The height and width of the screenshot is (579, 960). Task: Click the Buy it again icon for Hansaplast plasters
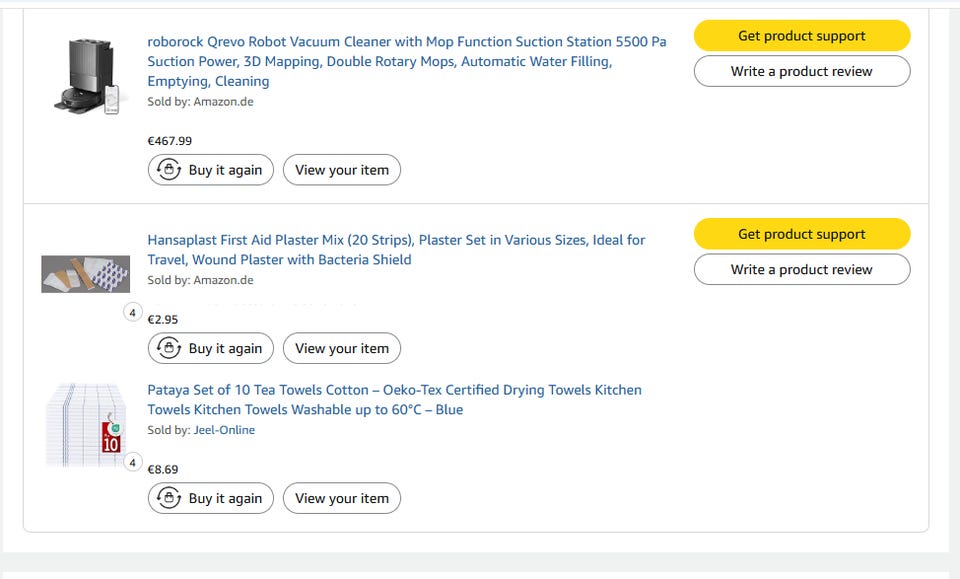pyautogui.click(x=170, y=348)
